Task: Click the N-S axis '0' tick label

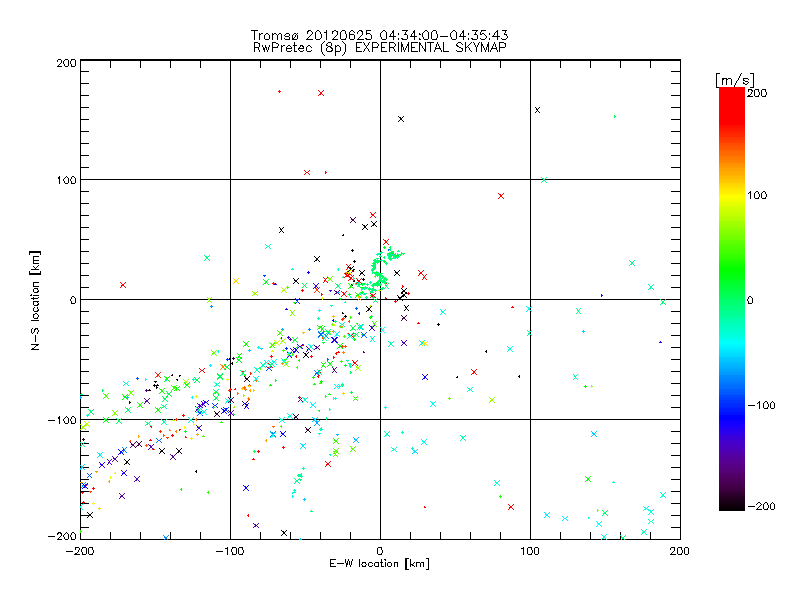Action: 73,300
